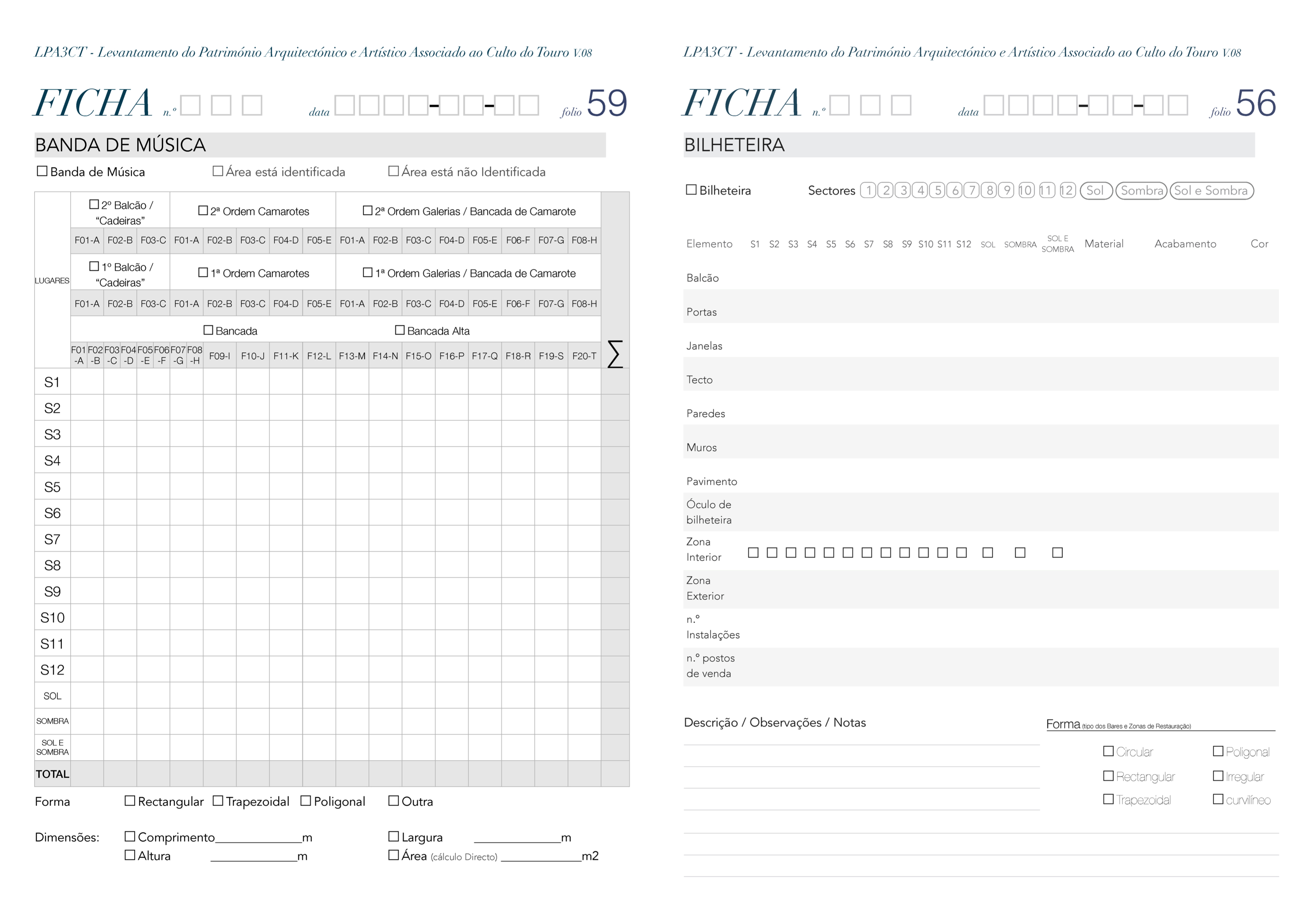The width and height of the screenshot is (1305, 924).
Task: Check the Área (cálculo Directo) box
Action: point(393,854)
